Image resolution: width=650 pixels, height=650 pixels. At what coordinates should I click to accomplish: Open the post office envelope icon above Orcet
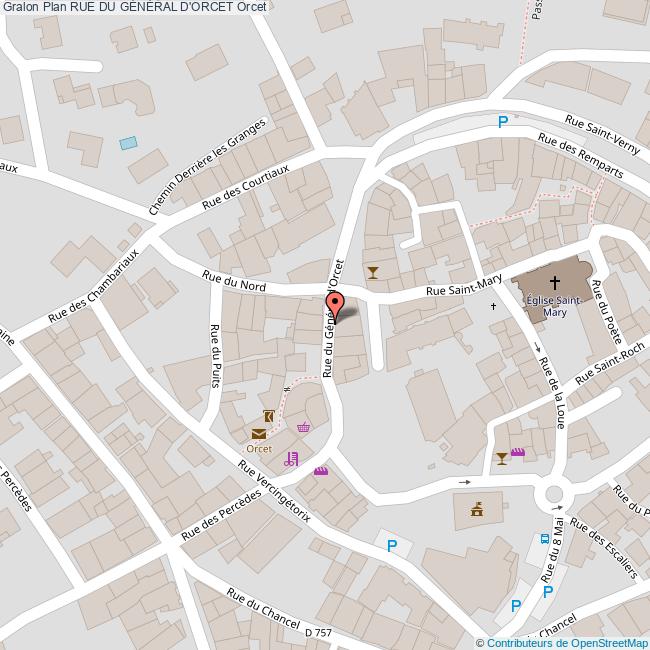click(259, 433)
